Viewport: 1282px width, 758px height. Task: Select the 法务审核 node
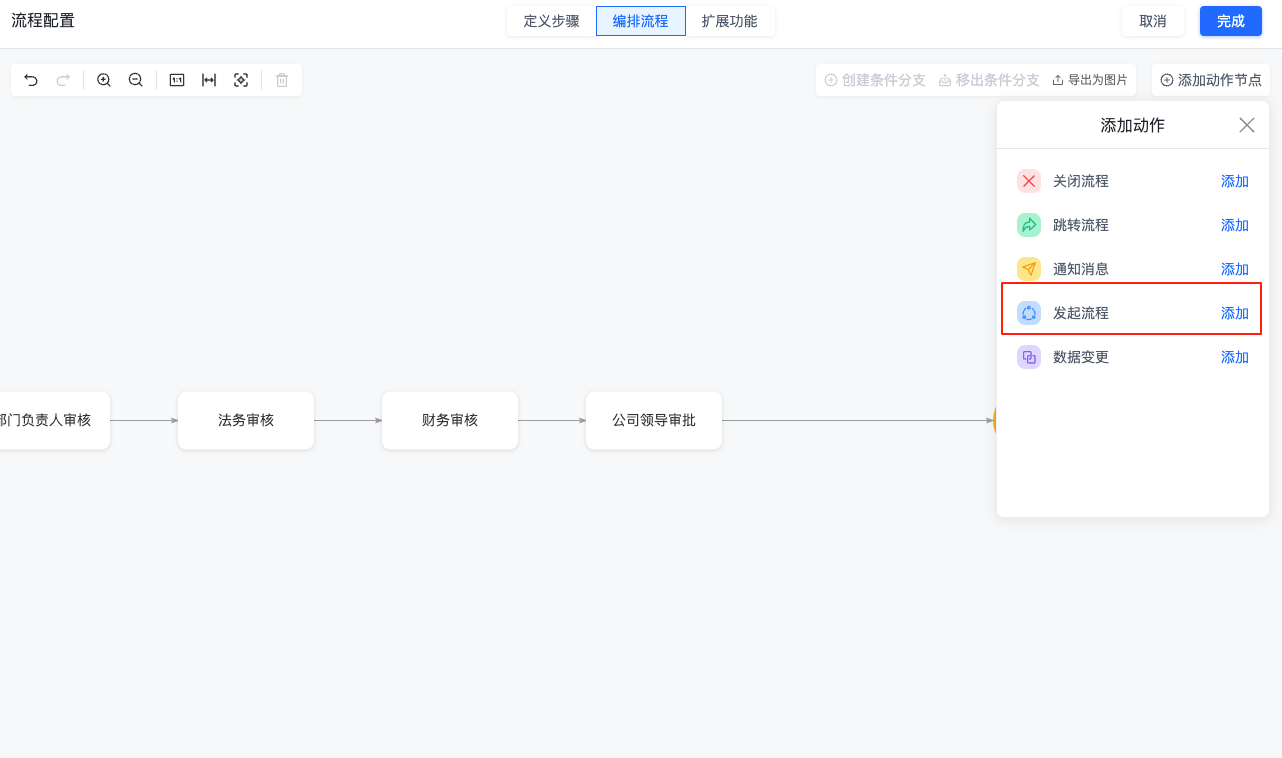[246, 420]
